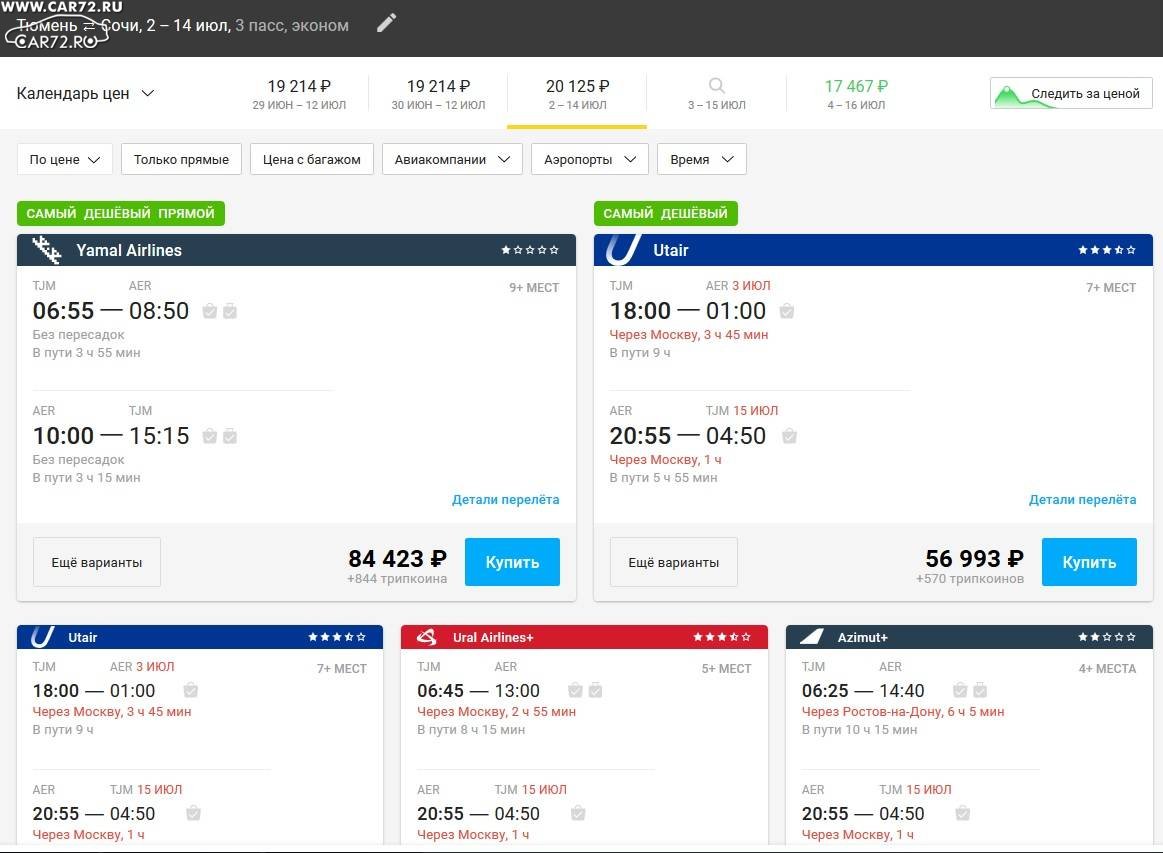Click baggage icons next to 10:00 — 15:15

pos(220,436)
